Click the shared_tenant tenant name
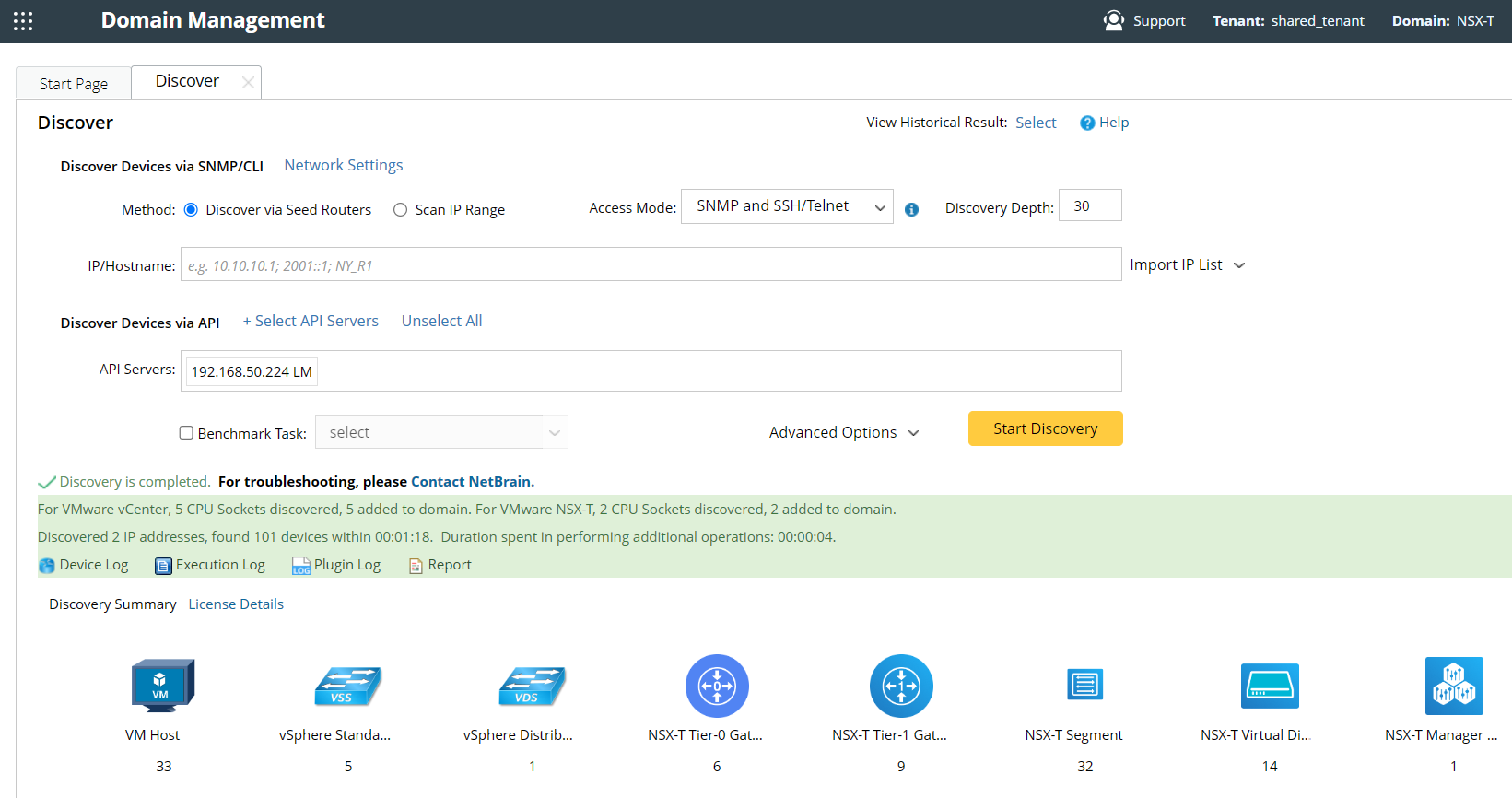The height and width of the screenshot is (798, 1512). point(1318,21)
